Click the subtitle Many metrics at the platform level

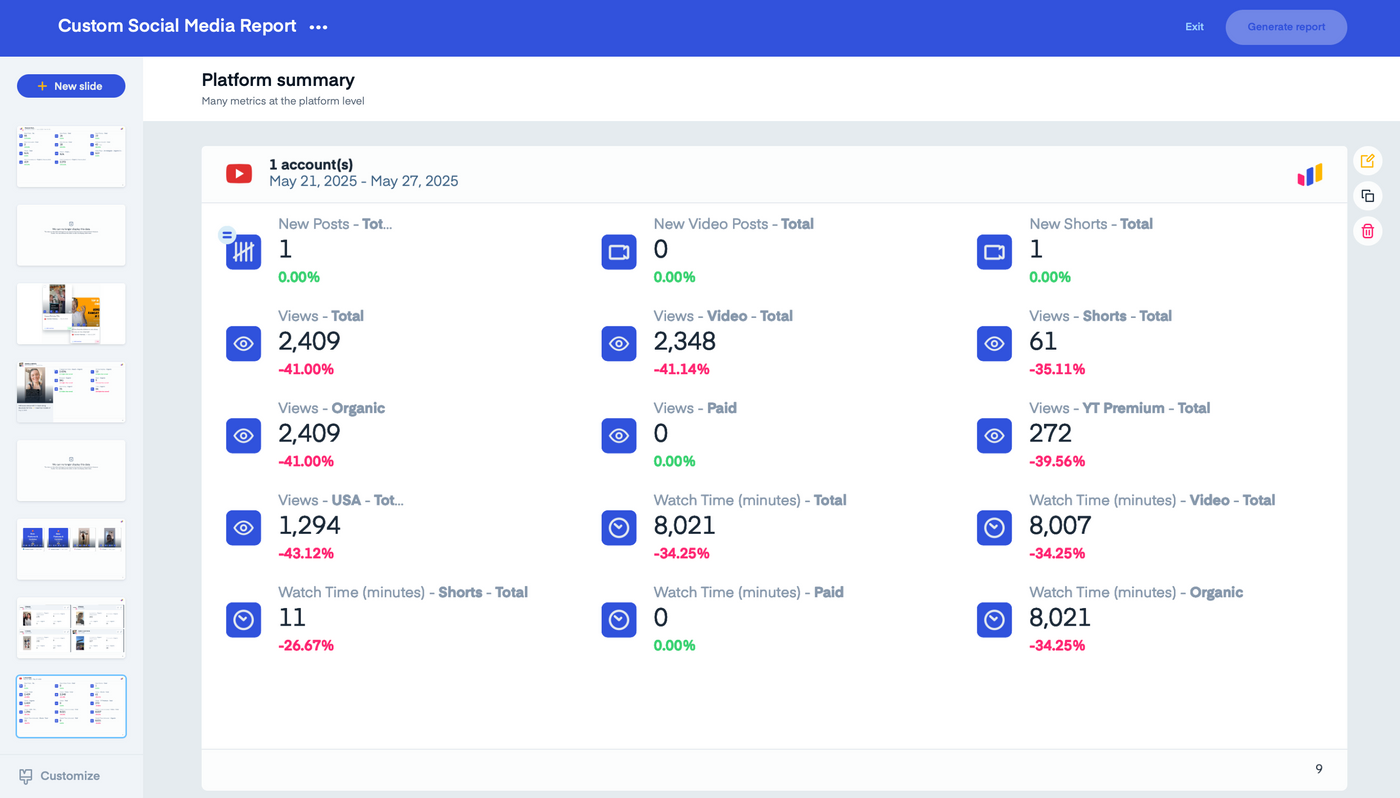coord(283,101)
